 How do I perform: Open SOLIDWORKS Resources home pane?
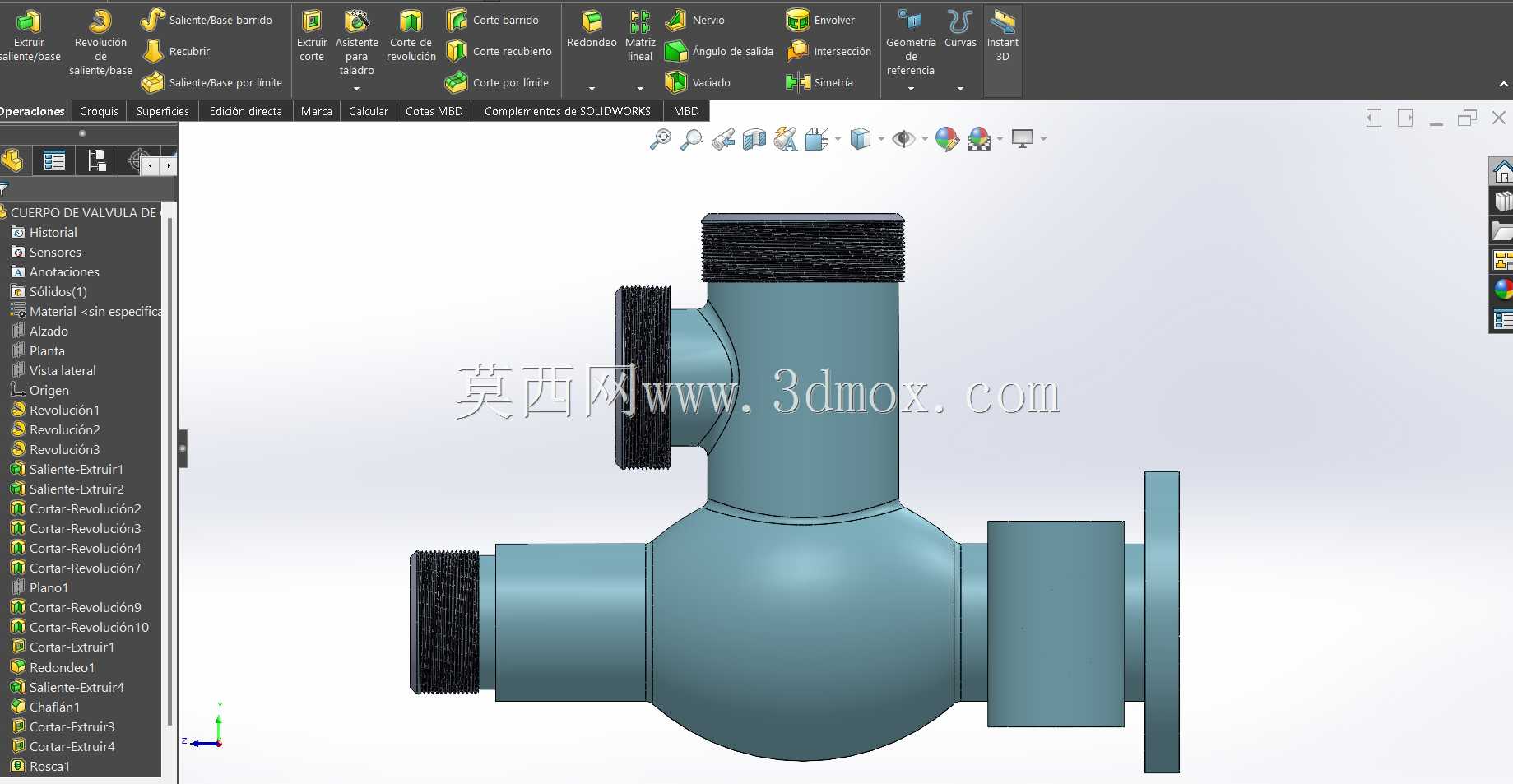[x=1501, y=171]
